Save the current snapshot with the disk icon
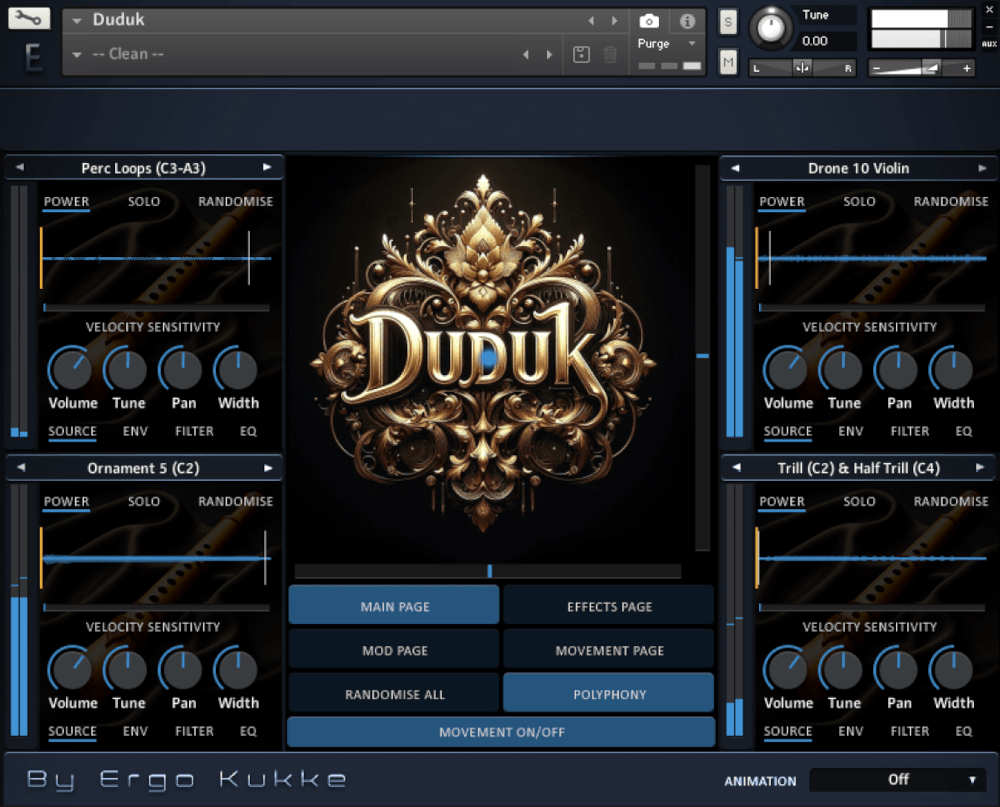The image size is (1000, 807). (x=581, y=55)
